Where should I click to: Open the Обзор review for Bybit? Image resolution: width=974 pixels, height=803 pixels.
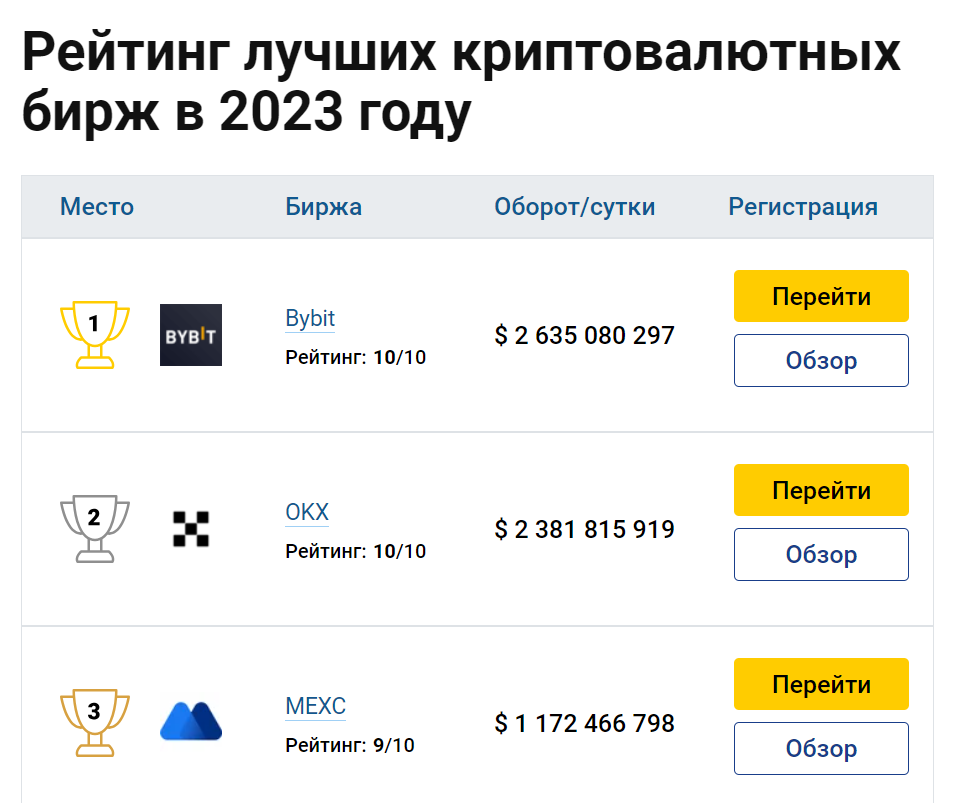click(x=821, y=360)
